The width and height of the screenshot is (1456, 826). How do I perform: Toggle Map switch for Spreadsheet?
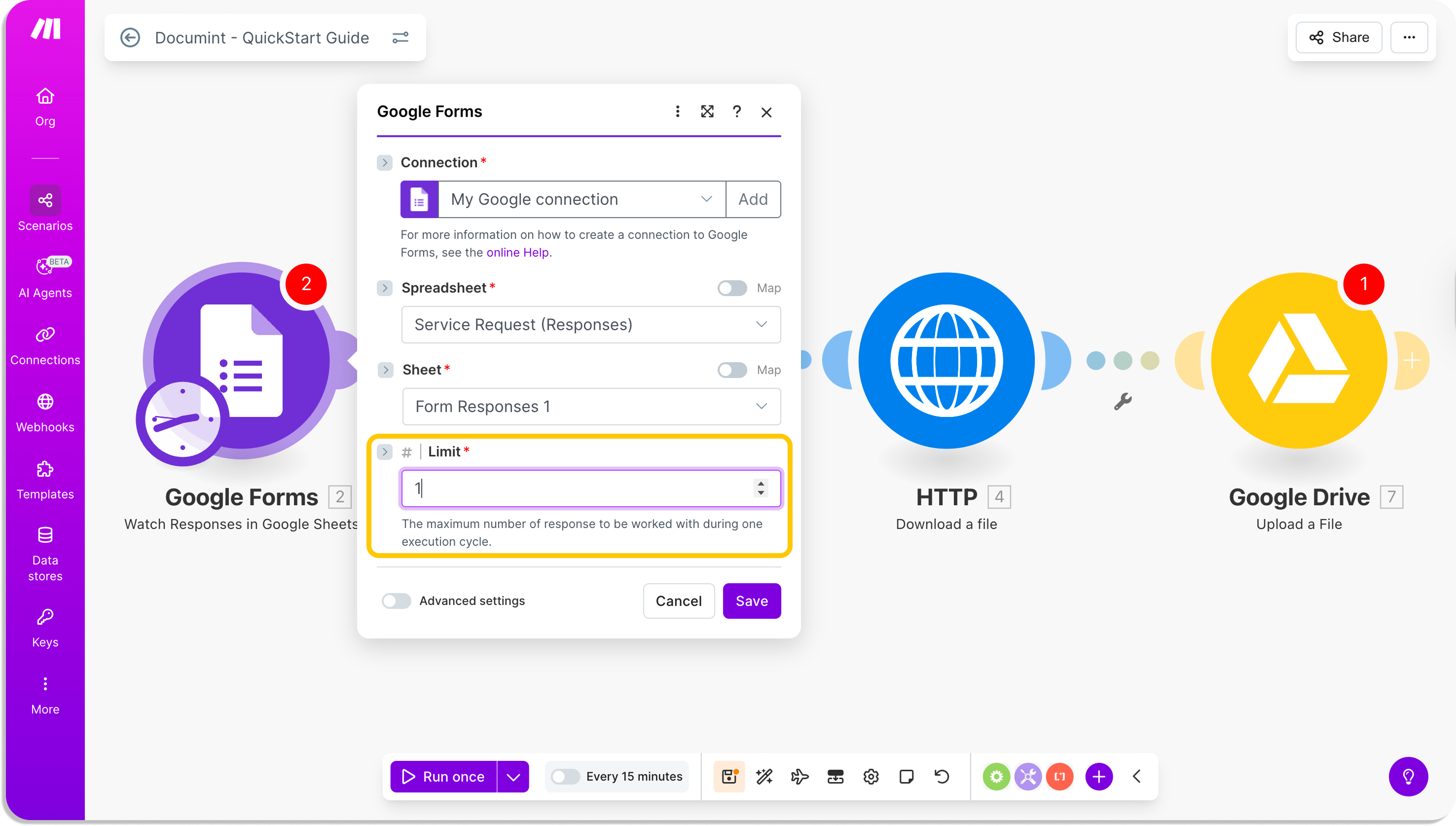point(732,288)
